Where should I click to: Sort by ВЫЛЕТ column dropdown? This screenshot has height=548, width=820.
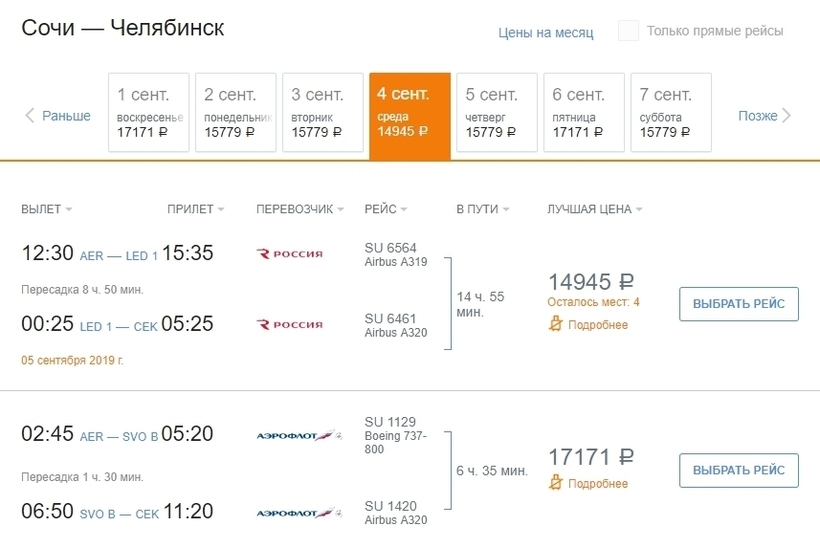pyautogui.click(x=46, y=209)
